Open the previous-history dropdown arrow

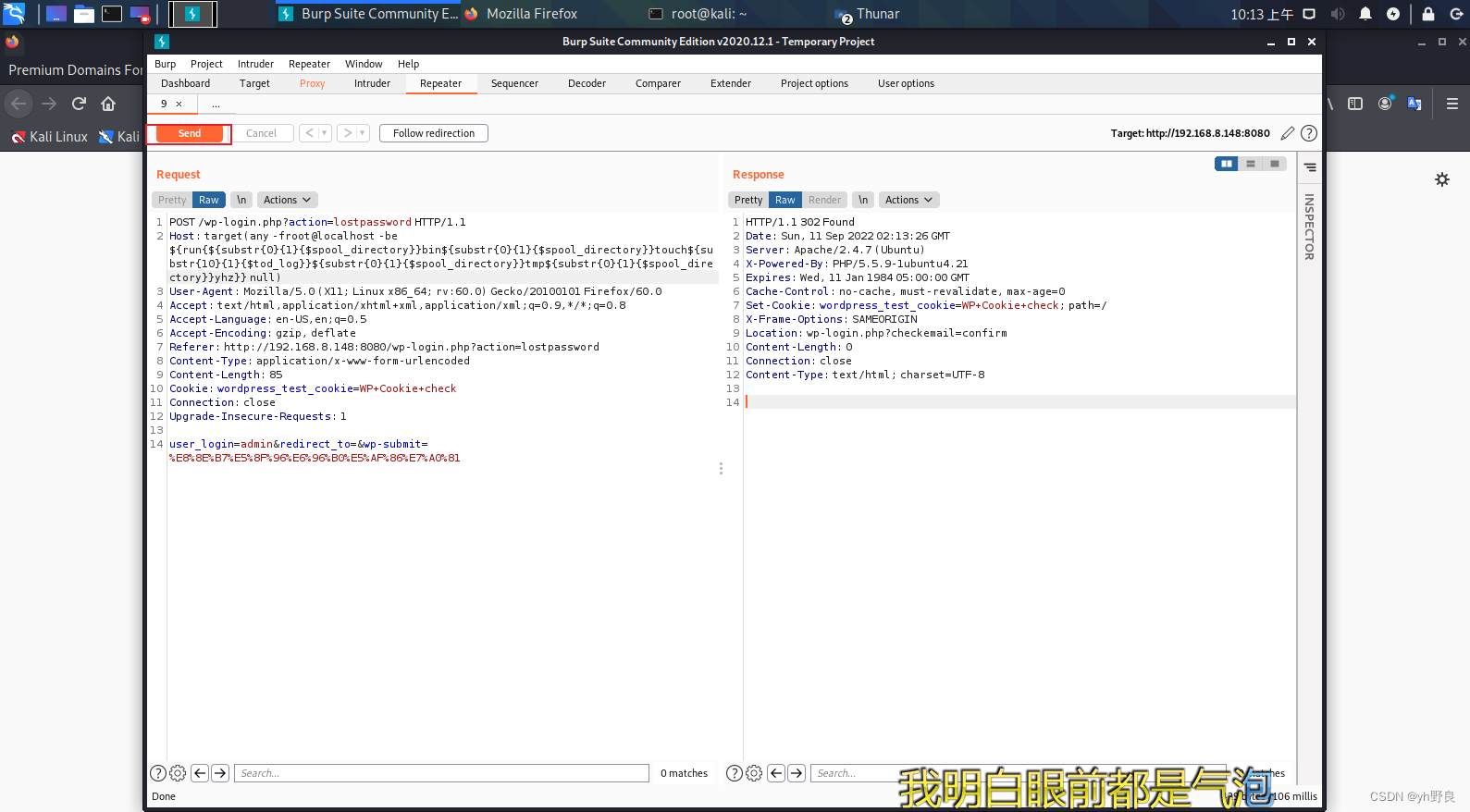pyautogui.click(x=325, y=133)
